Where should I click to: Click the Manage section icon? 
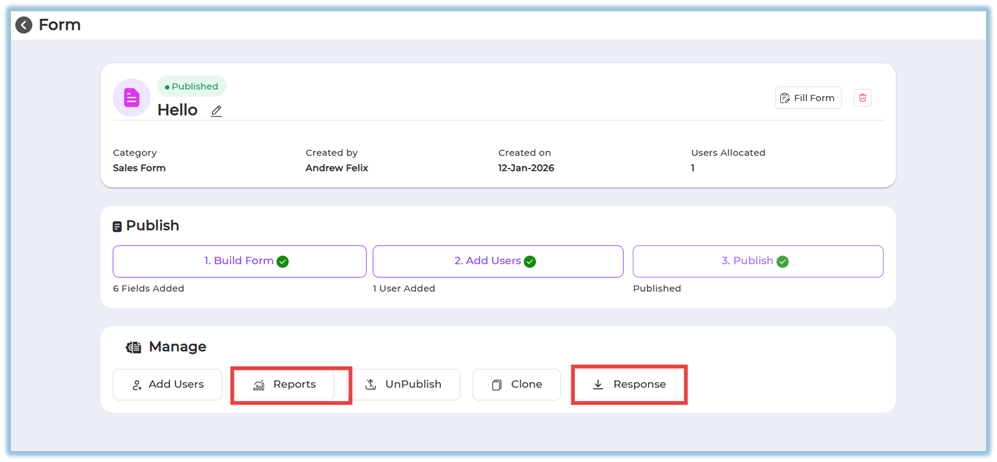134,347
